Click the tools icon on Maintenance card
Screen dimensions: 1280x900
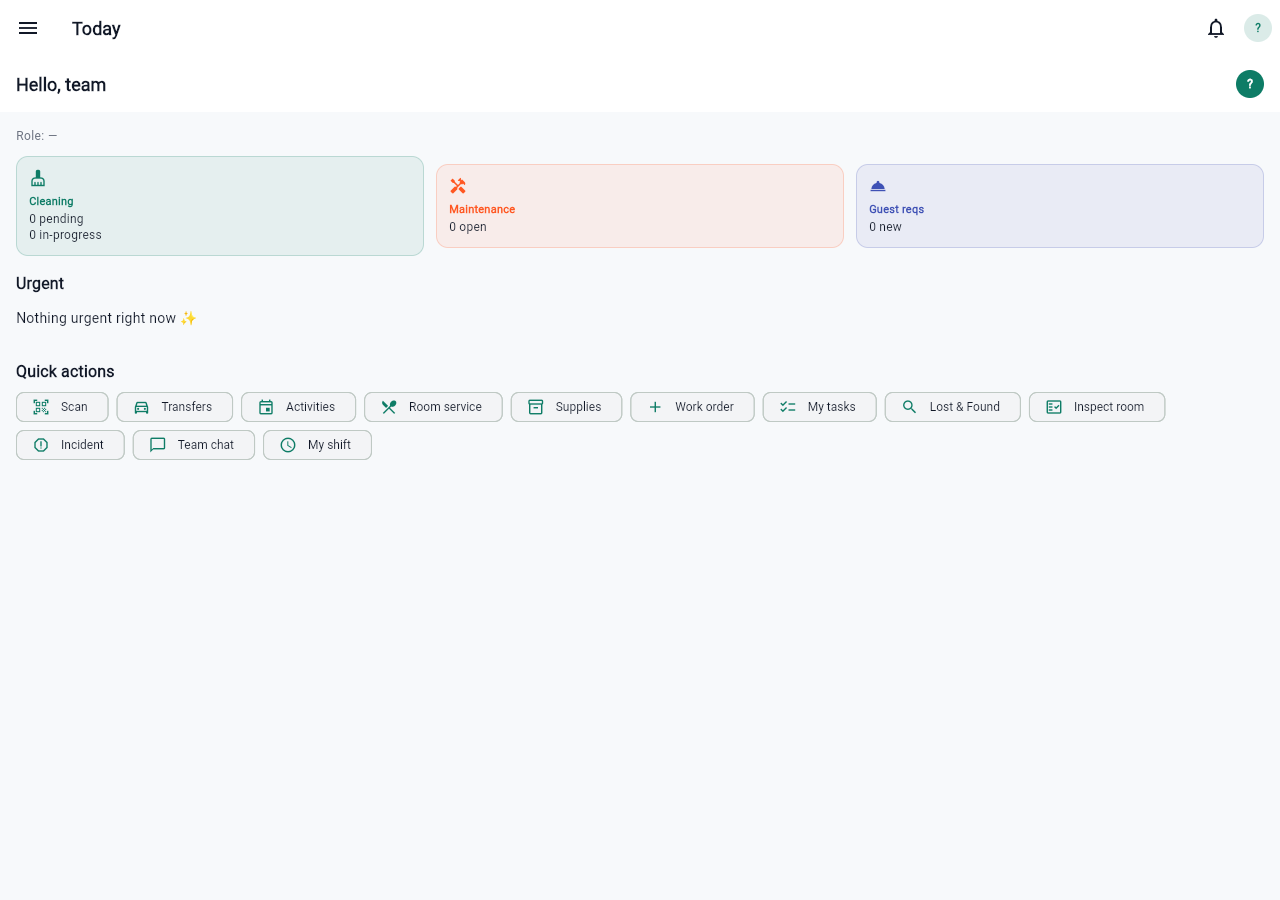click(x=458, y=186)
